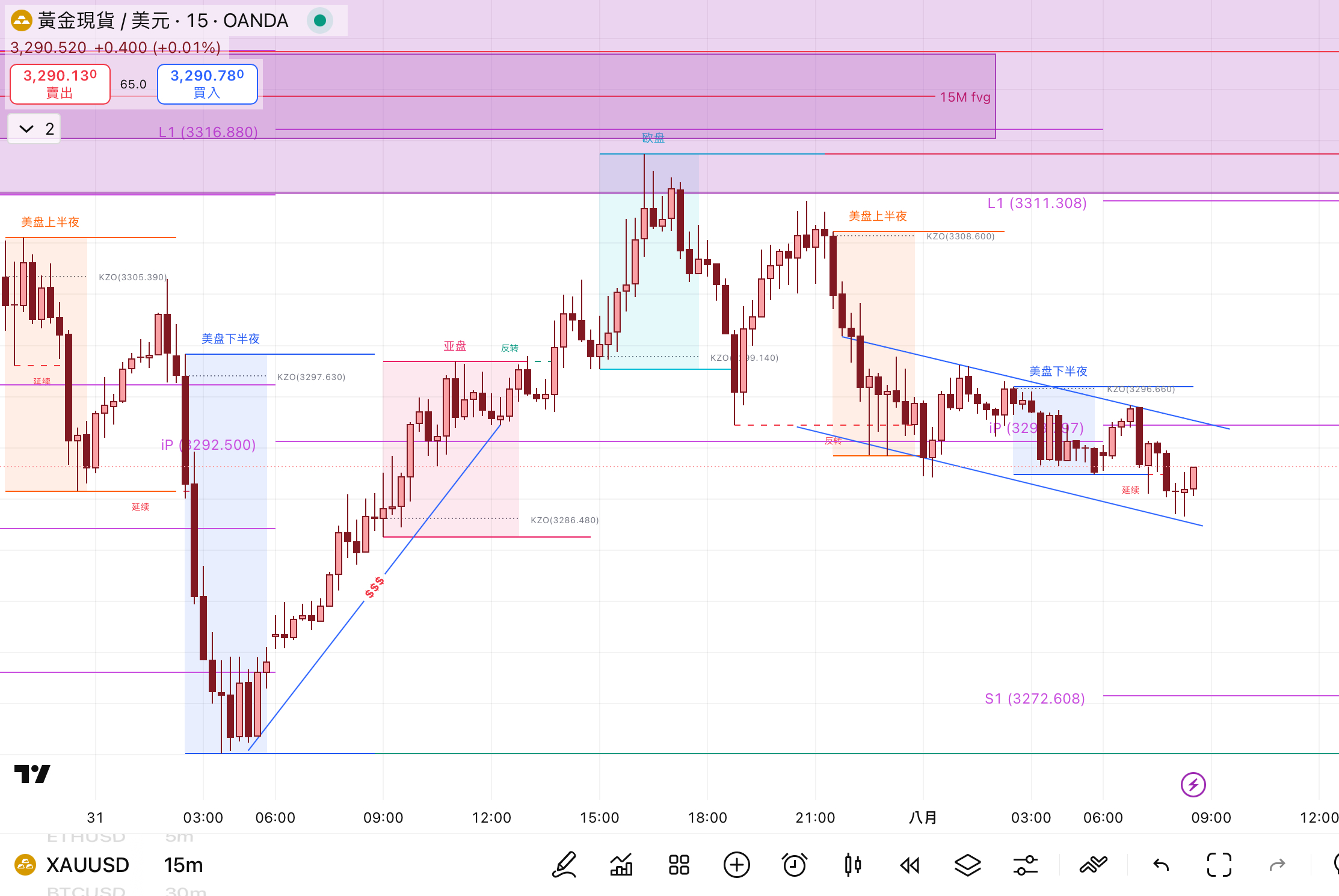
Task: Open the XAUUSD symbol selector
Action: click(x=87, y=865)
